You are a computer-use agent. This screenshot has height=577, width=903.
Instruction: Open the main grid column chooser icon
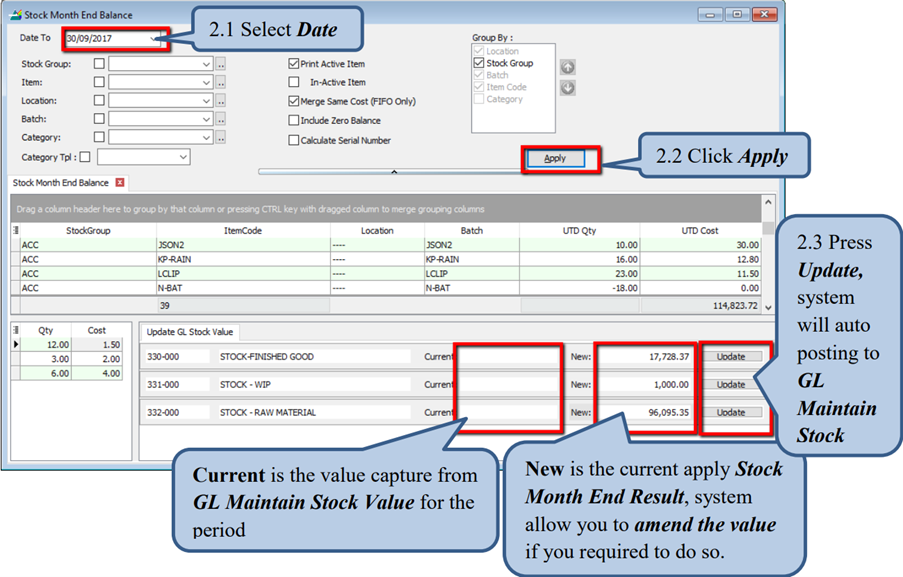coord(16,230)
